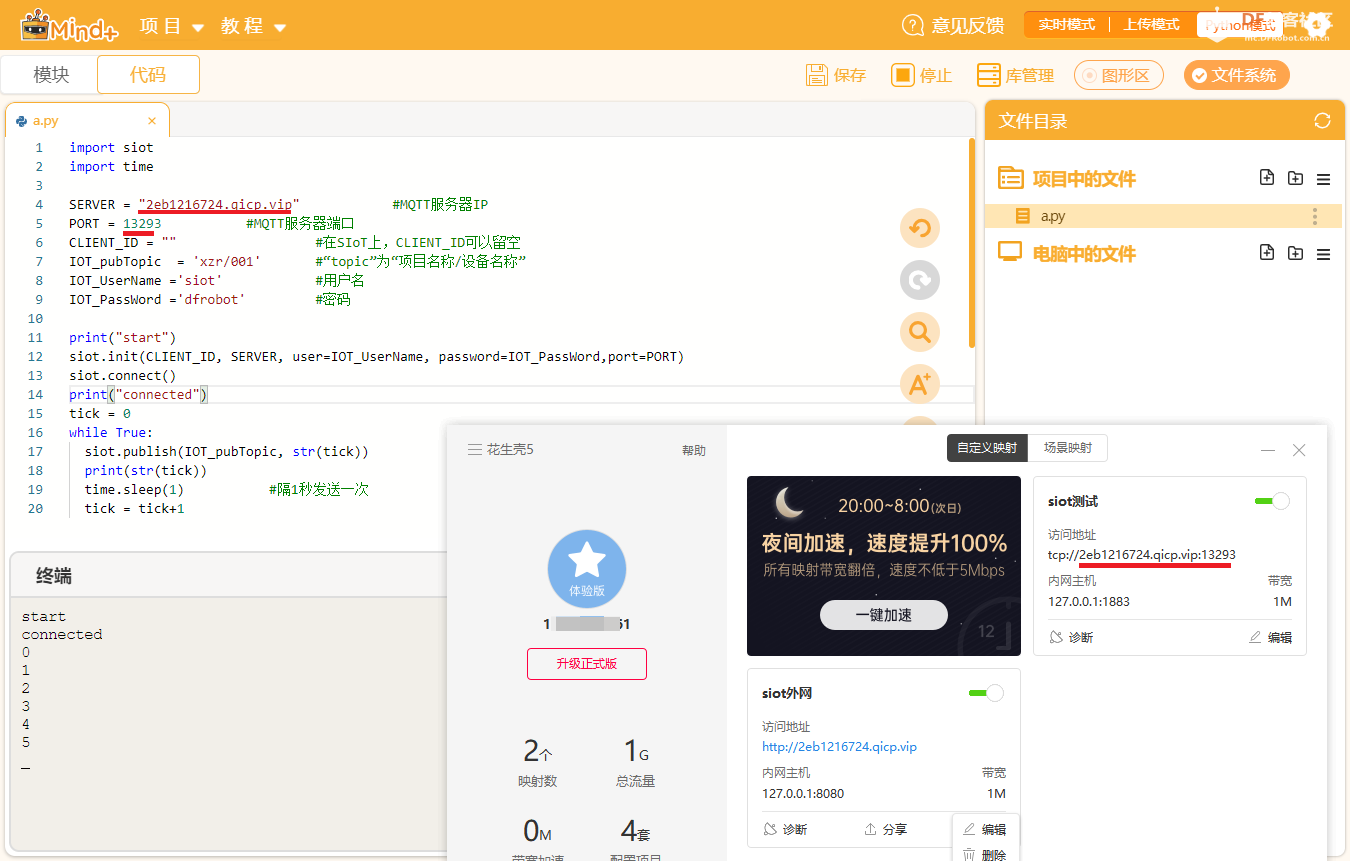Close the a.py editor tab
Viewport: 1350px width, 861px height.
(x=152, y=121)
